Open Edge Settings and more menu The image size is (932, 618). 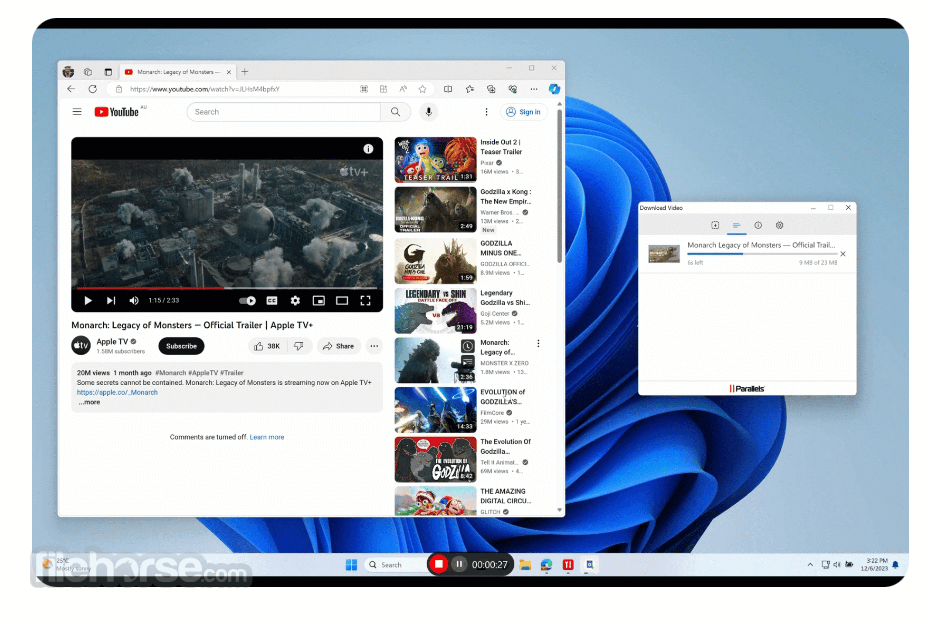tap(534, 89)
